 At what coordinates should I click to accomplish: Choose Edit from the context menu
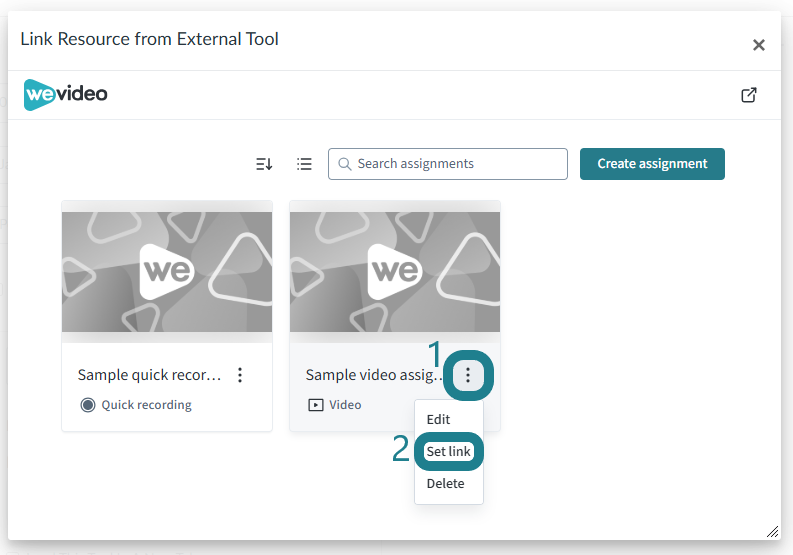438,419
